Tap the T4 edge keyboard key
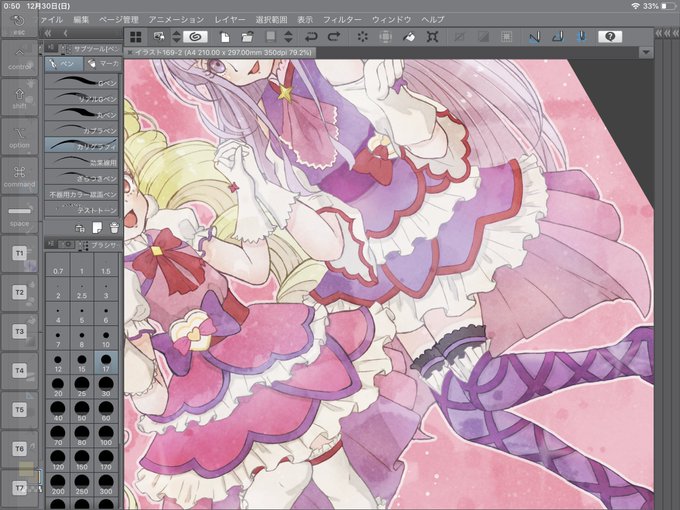Screen dimensions: 680x510 pyautogui.click(x=19, y=371)
